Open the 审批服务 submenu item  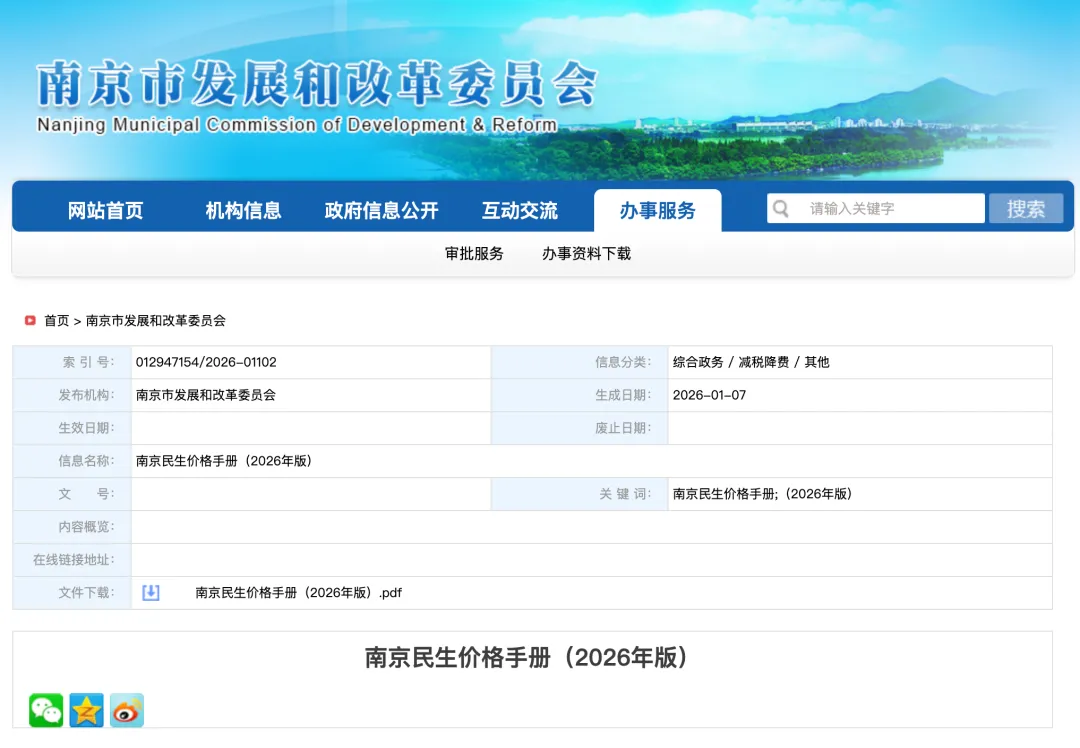click(474, 253)
